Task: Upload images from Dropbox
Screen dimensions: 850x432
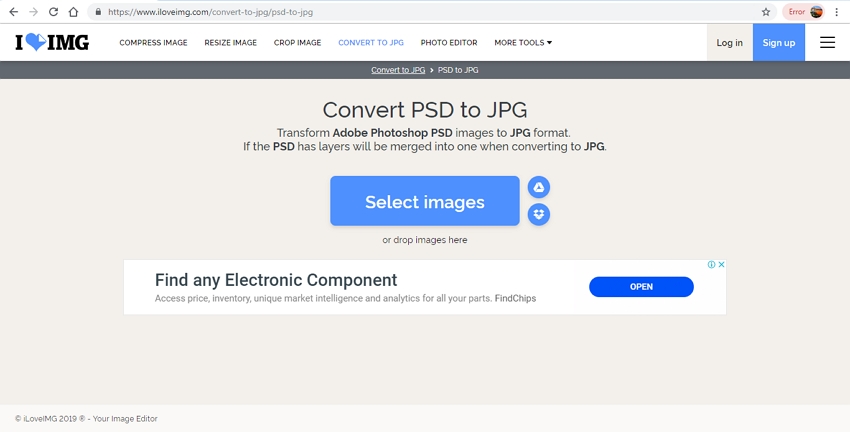Action: (x=539, y=214)
